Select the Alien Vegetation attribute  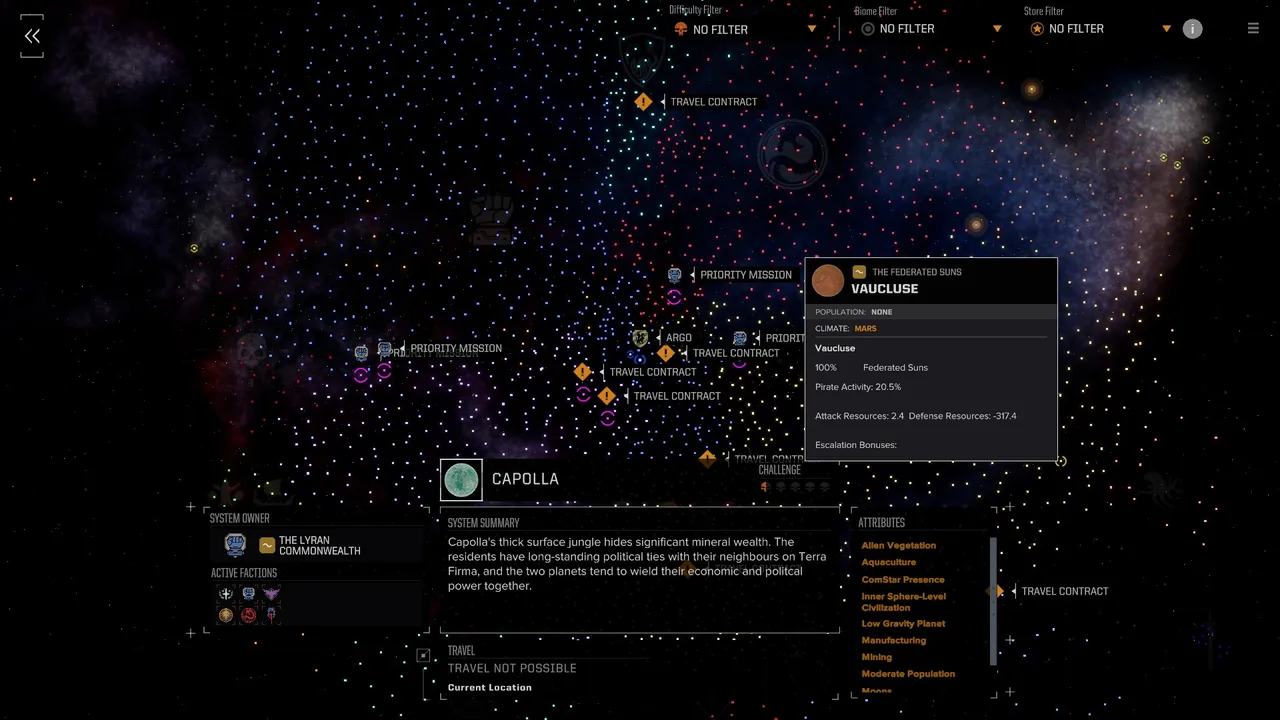point(899,546)
